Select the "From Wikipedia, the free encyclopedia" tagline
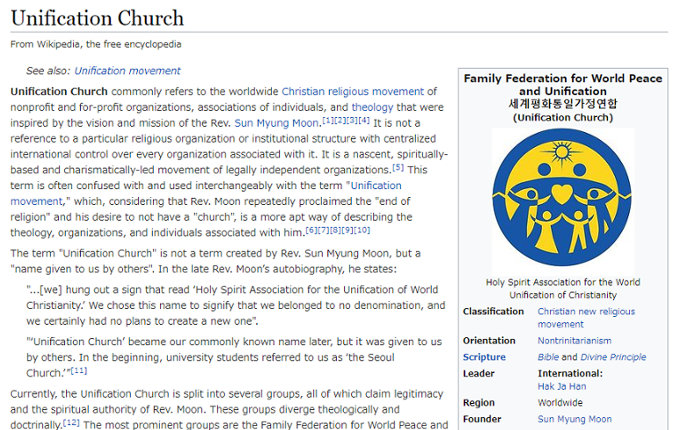The image size is (680, 430). [96, 44]
